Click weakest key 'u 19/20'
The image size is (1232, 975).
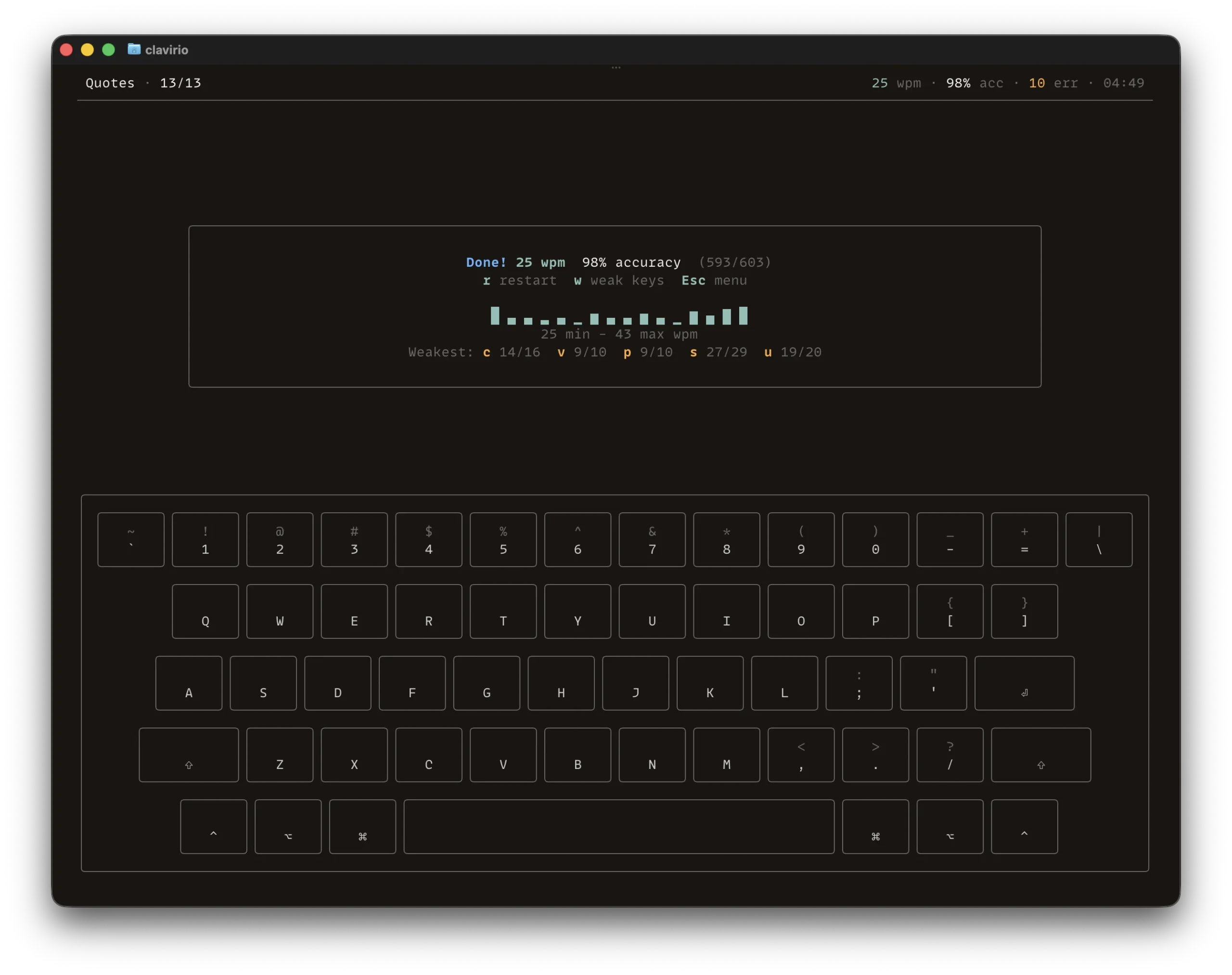(793, 352)
